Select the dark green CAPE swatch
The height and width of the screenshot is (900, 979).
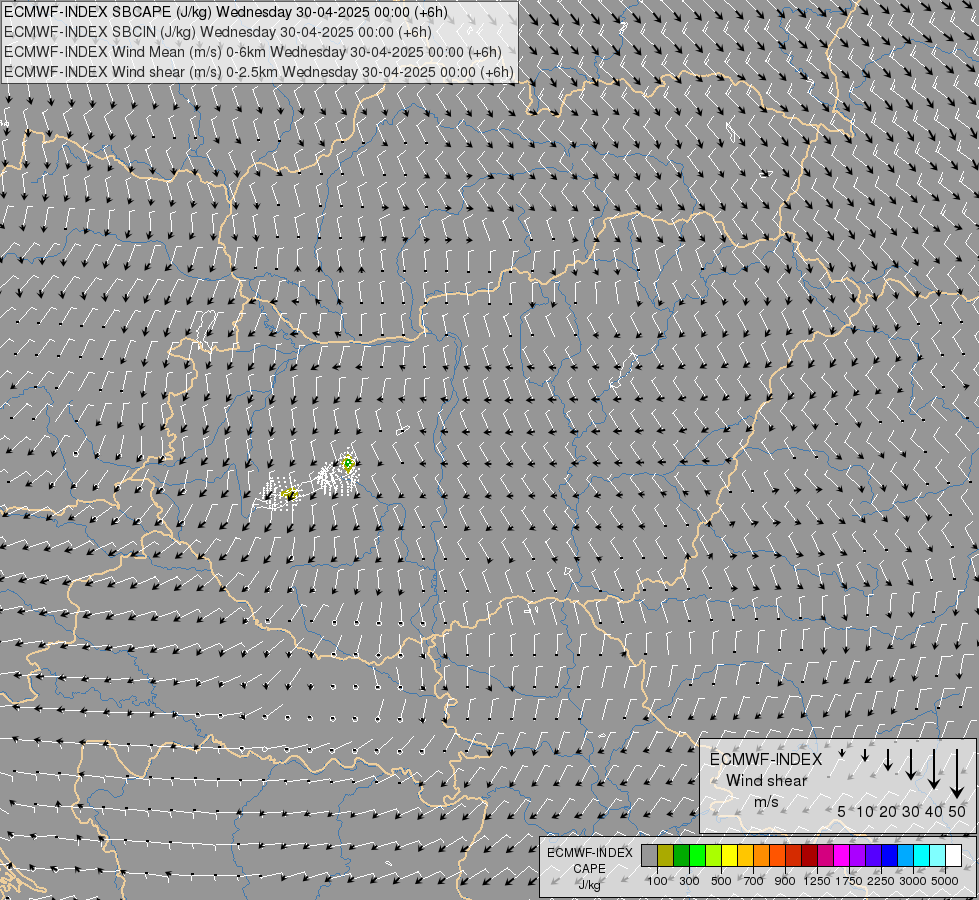coord(681,856)
